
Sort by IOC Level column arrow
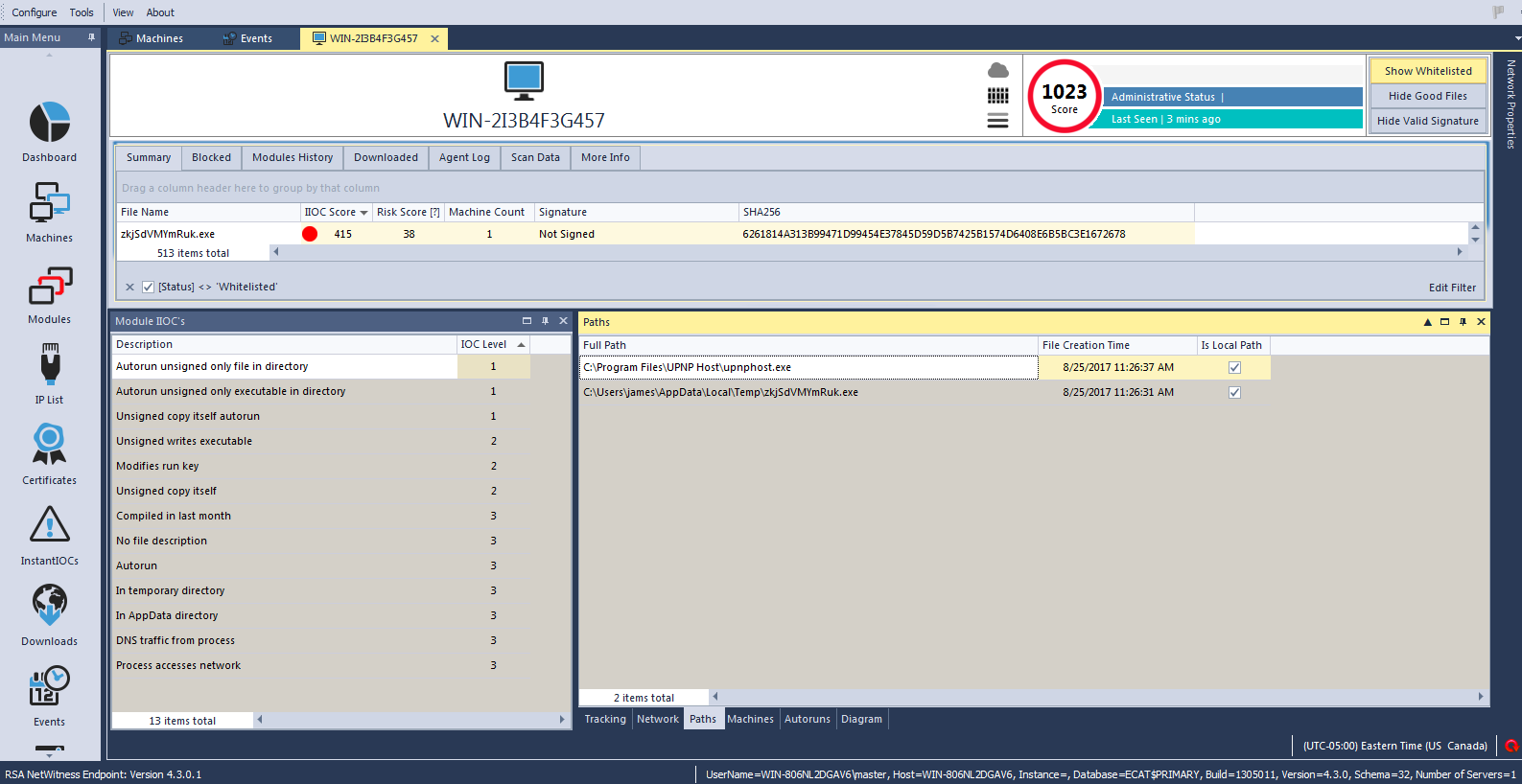521,345
